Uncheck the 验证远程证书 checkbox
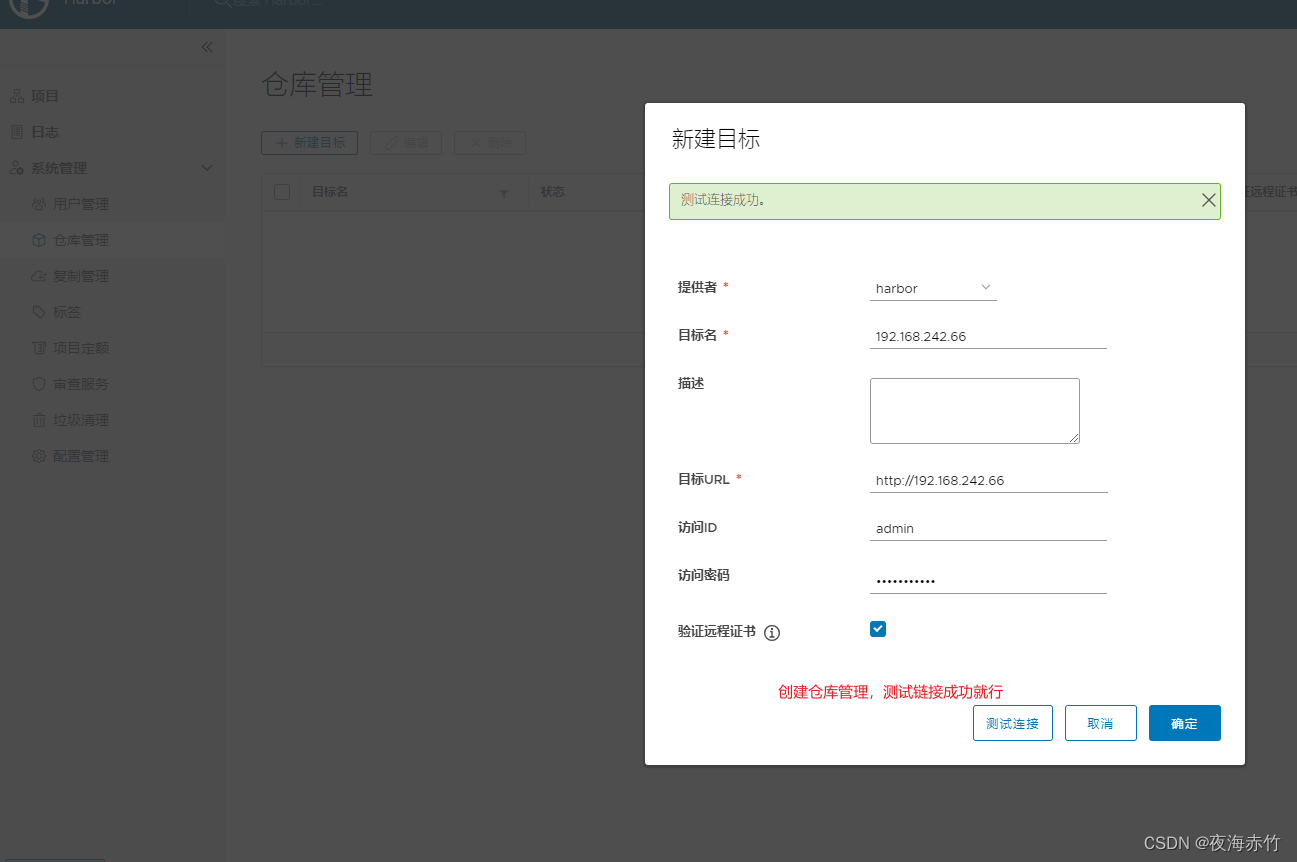 pos(878,629)
